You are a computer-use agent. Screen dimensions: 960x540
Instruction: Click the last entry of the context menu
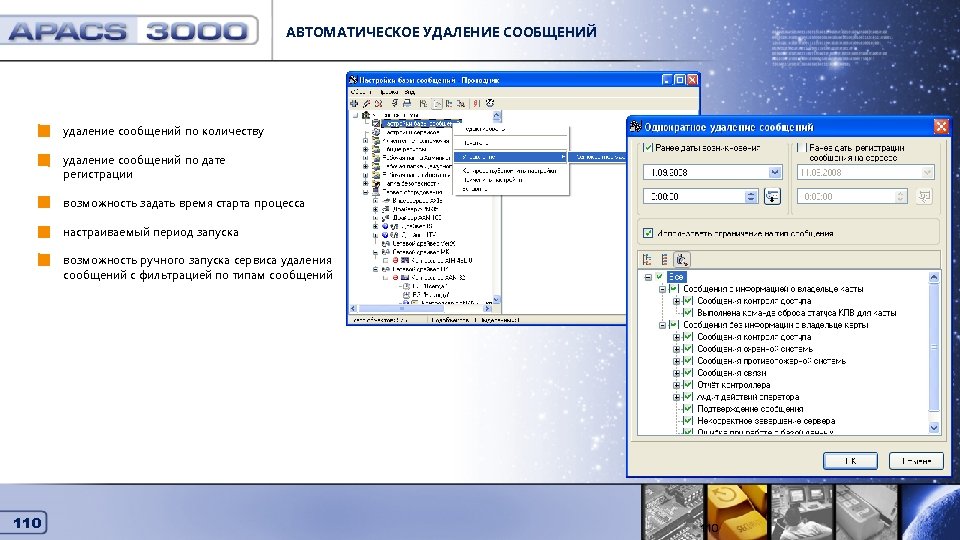click(475, 189)
